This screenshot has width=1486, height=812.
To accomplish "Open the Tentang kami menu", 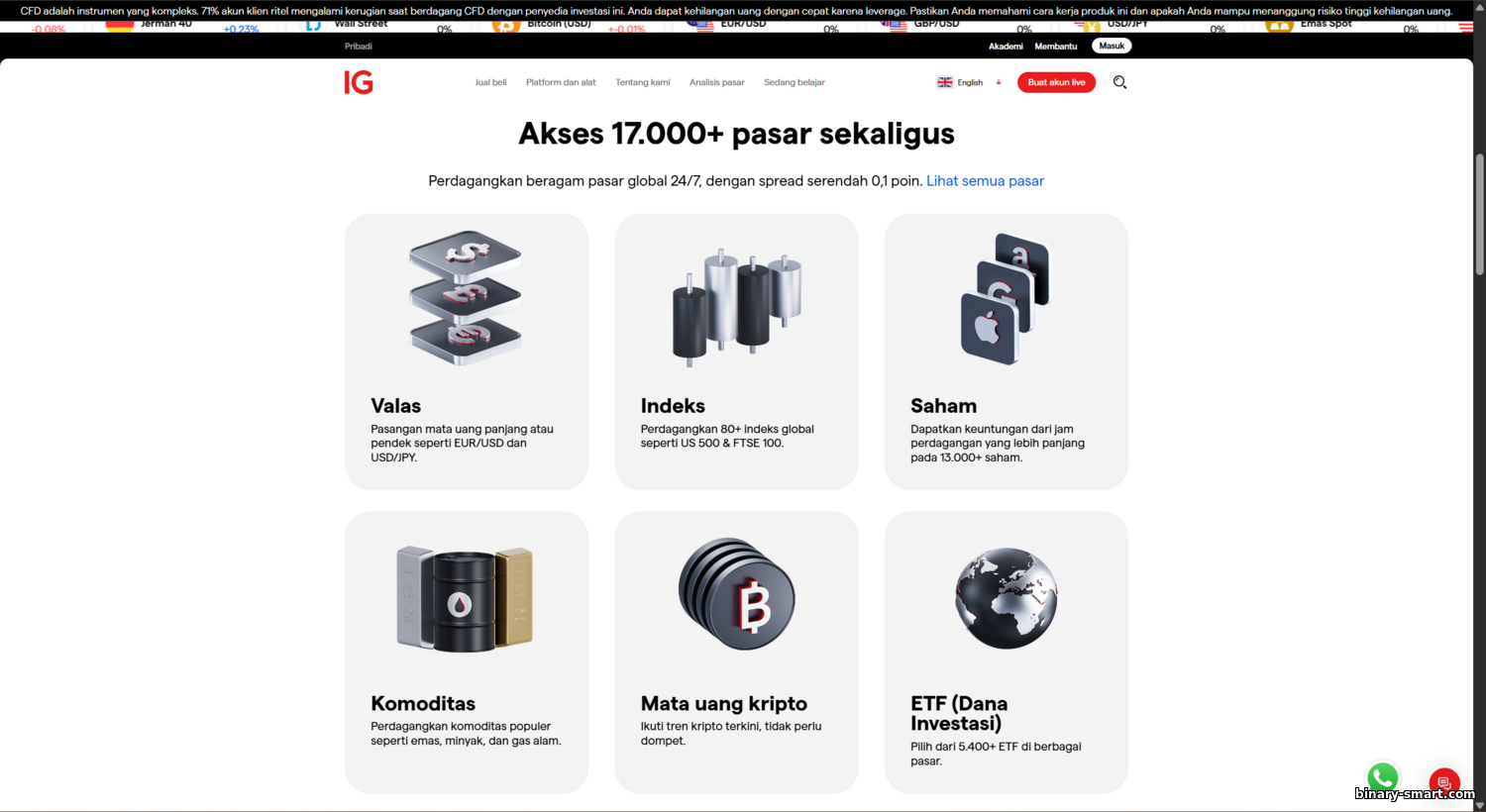I will click(x=643, y=82).
